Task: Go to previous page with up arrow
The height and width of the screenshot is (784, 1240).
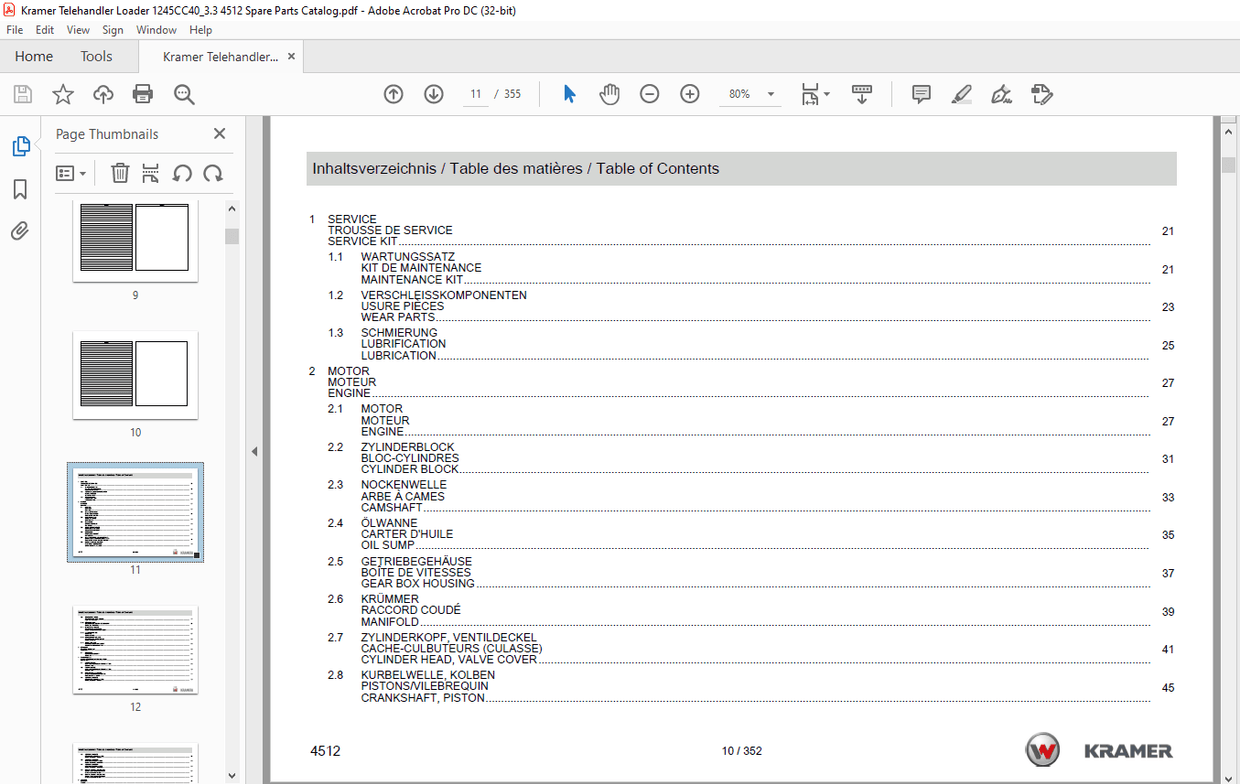Action: 393,94
